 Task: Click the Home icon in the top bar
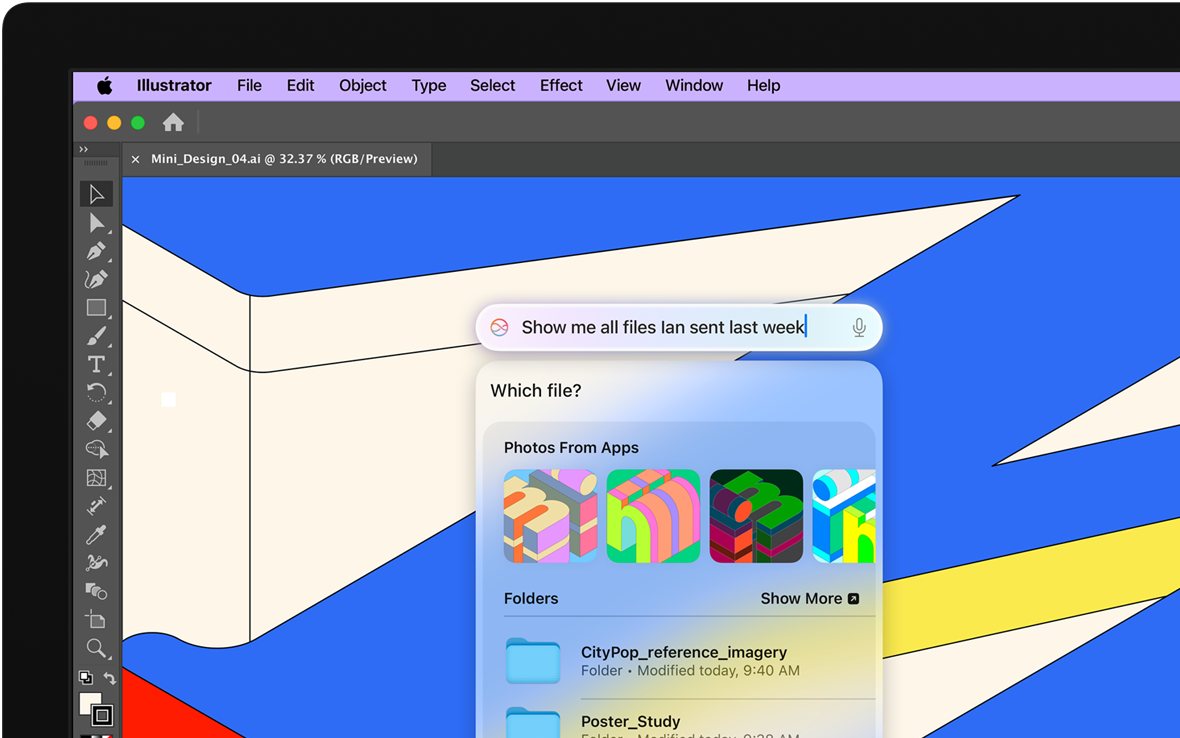point(173,122)
